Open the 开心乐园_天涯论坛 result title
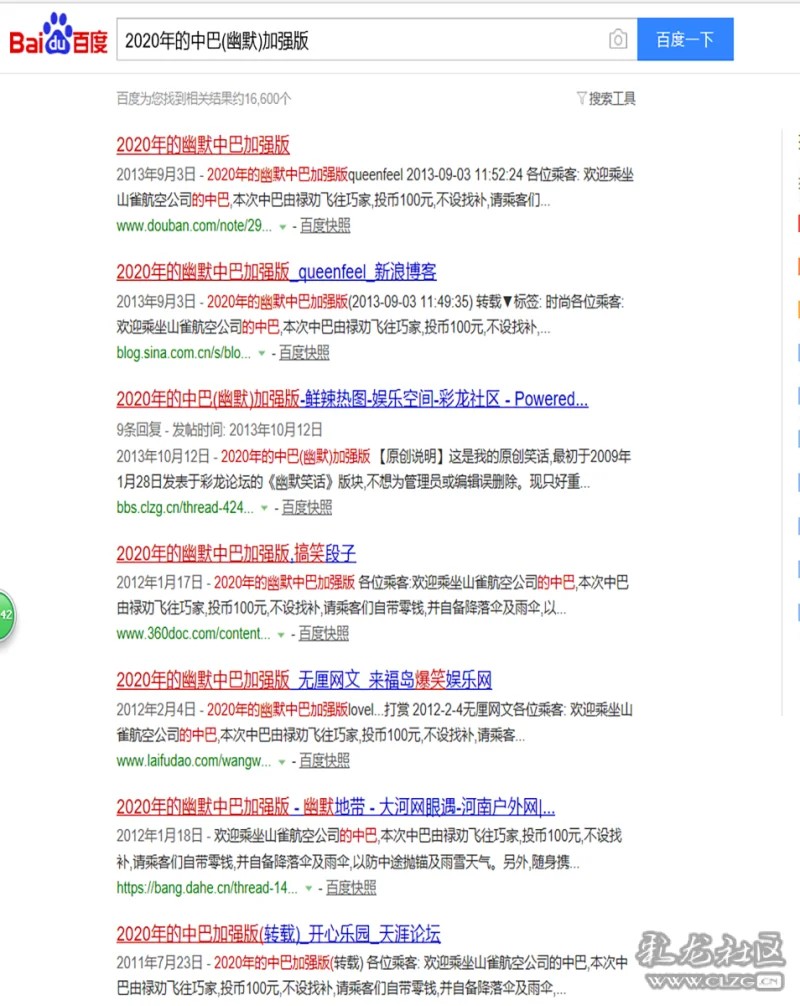Screen dimensions: 800x1006 [278, 934]
